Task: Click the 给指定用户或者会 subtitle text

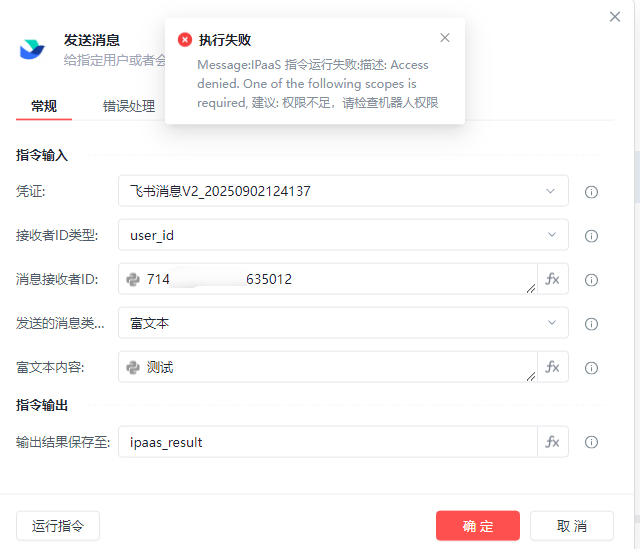Action: click(x=115, y=60)
